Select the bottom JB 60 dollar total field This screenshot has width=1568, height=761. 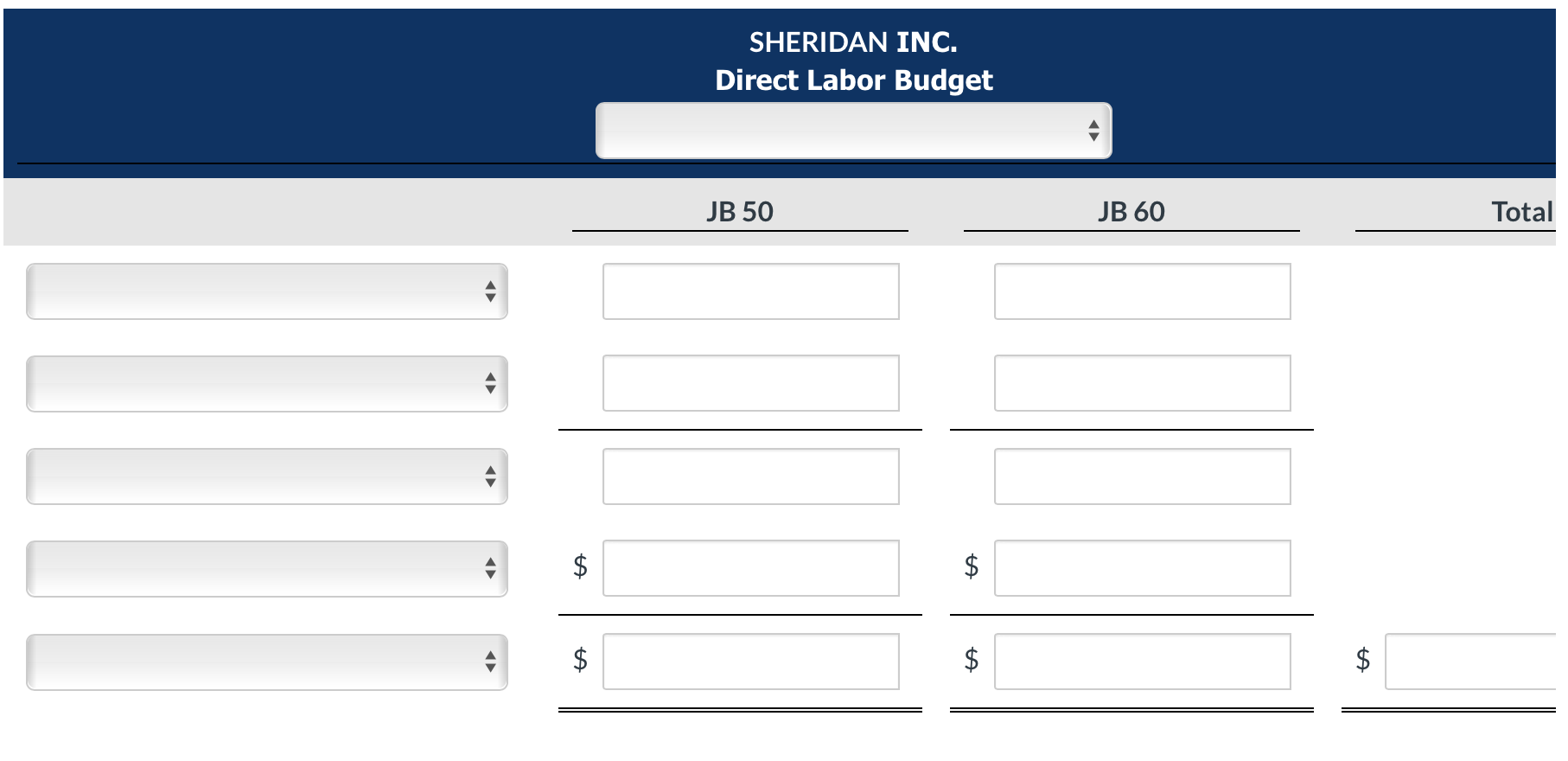click(x=1143, y=662)
